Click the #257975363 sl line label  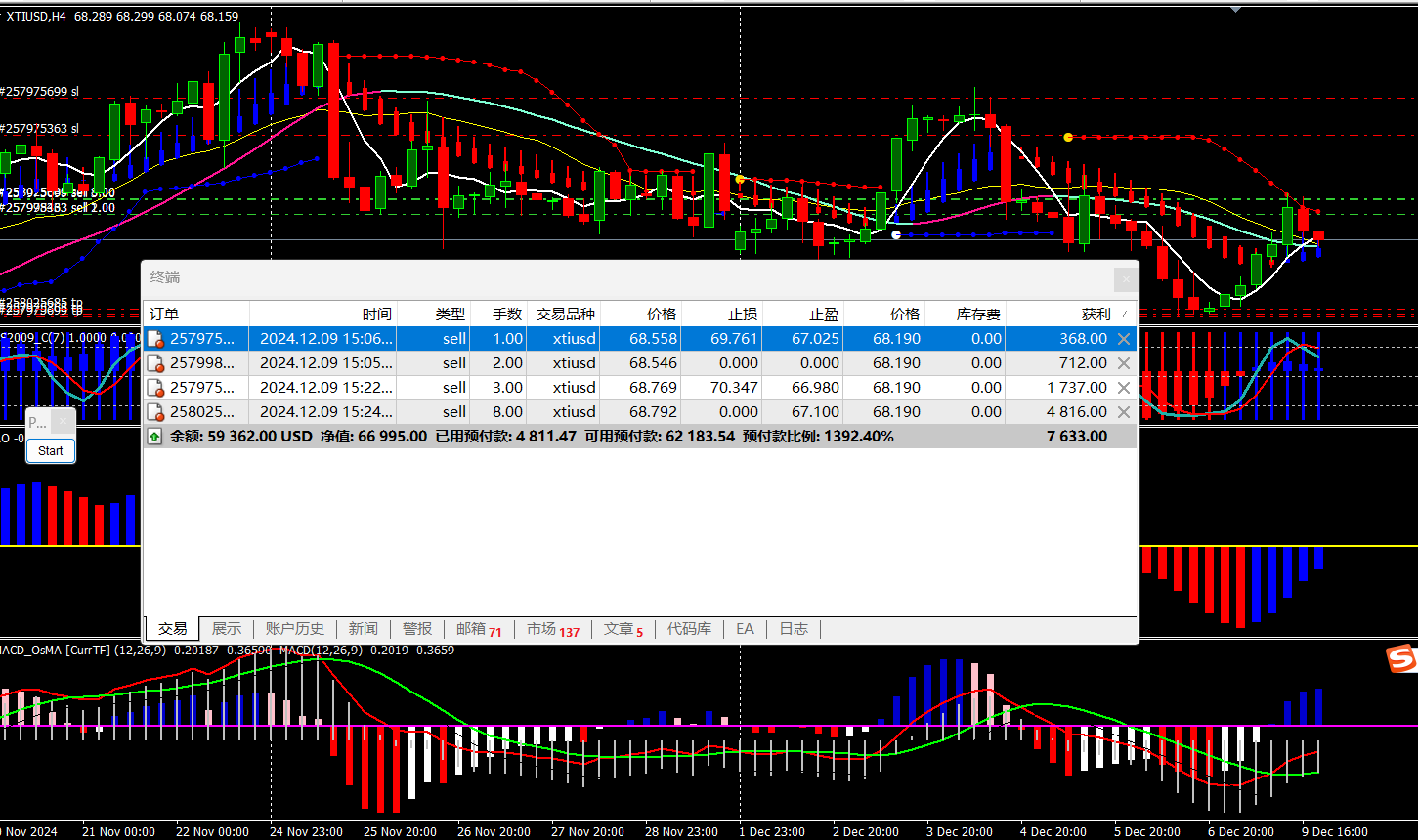click(x=39, y=128)
